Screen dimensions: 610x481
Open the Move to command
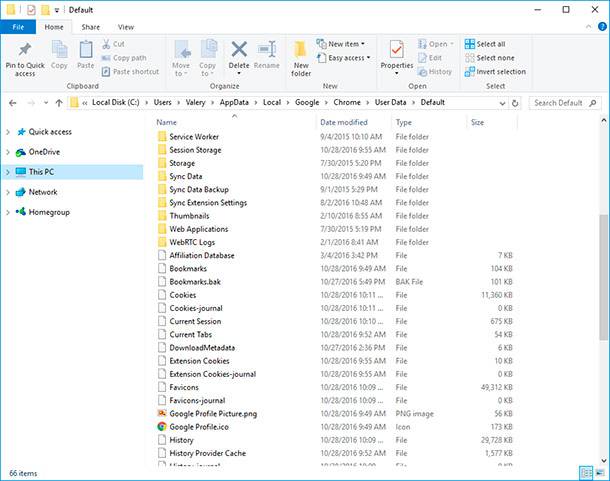coord(181,58)
